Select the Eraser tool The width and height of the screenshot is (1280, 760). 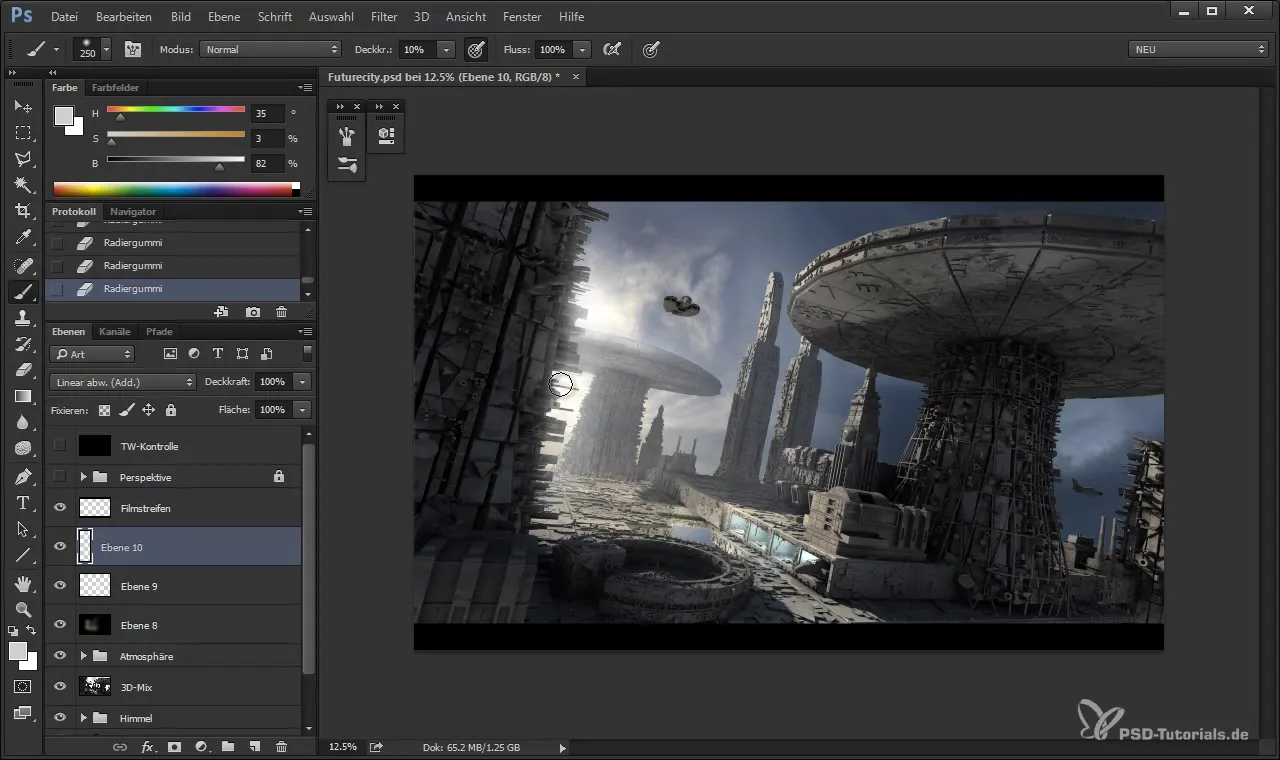click(23, 369)
